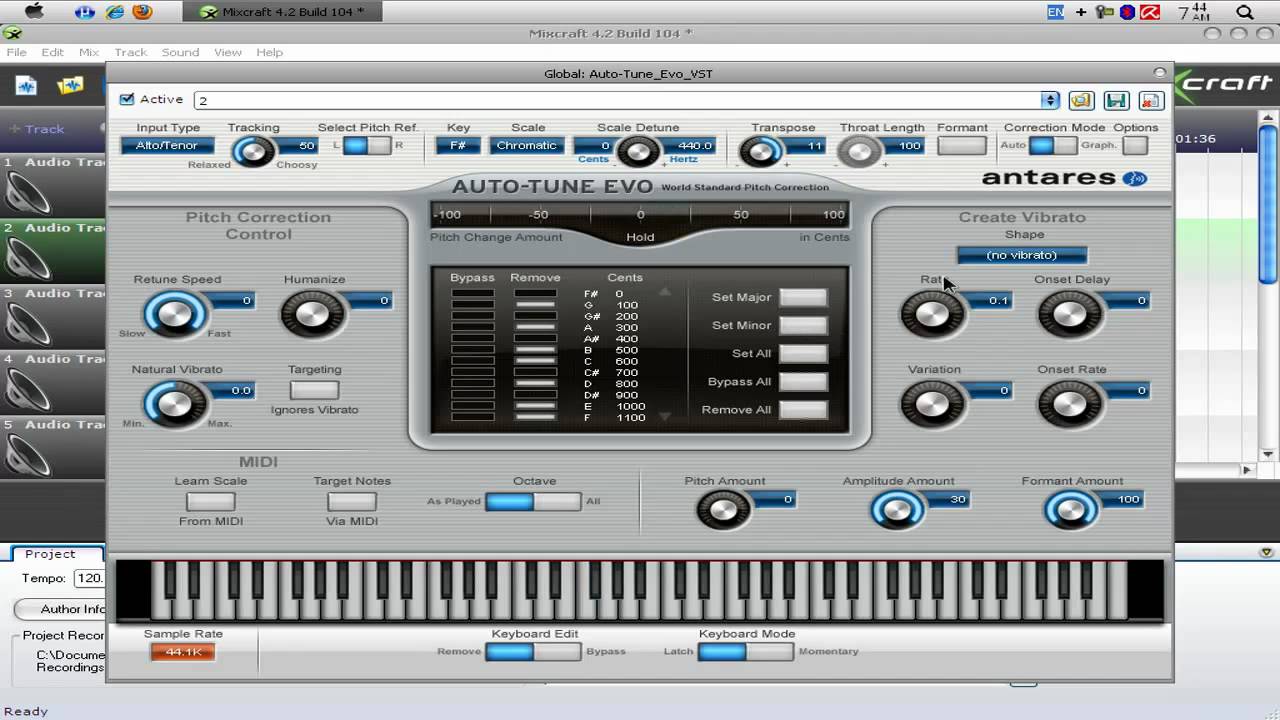Click the Audio Track 1 speaker icon
The image size is (1280, 720).
coord(27,193)
